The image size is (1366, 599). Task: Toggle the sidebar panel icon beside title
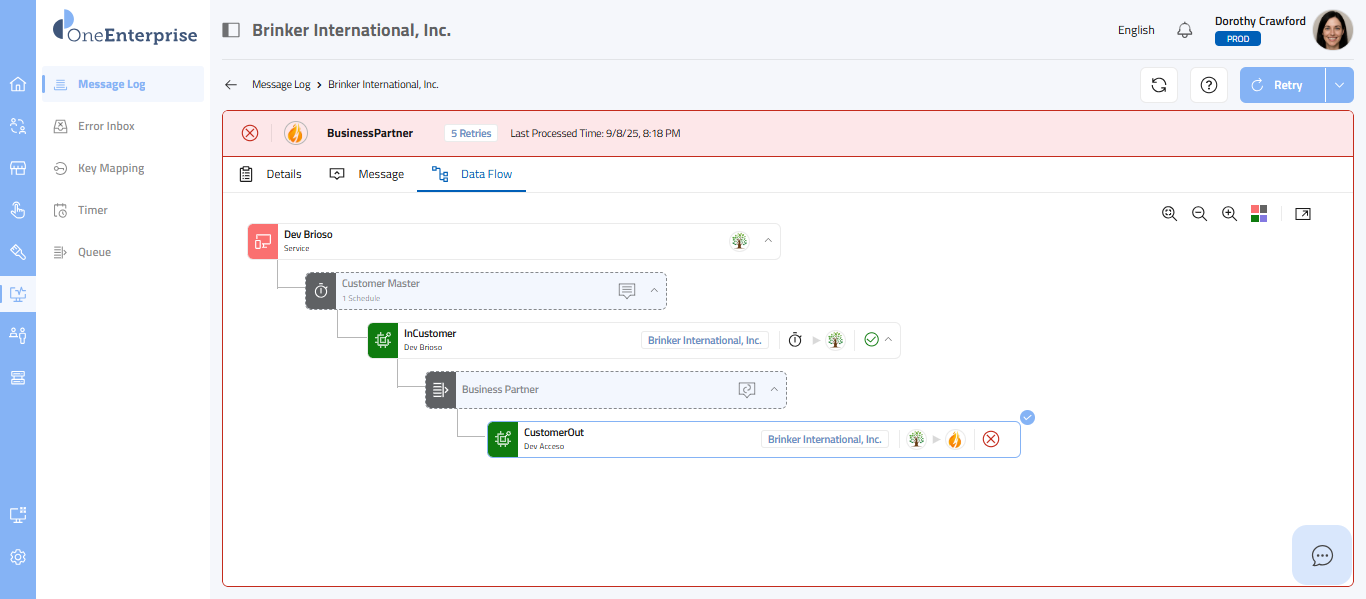[231, 30]
